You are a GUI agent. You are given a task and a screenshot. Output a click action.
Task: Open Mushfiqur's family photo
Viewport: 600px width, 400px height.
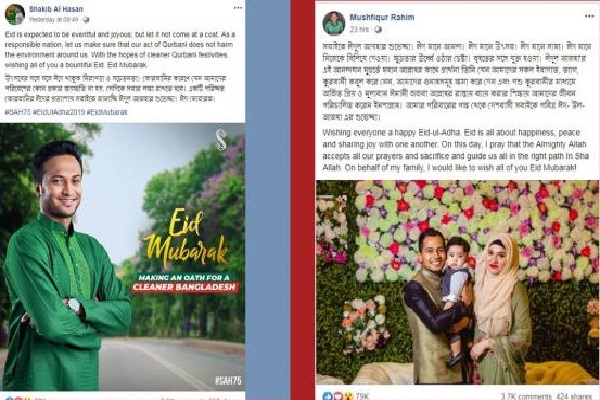[x=457, y=282]
